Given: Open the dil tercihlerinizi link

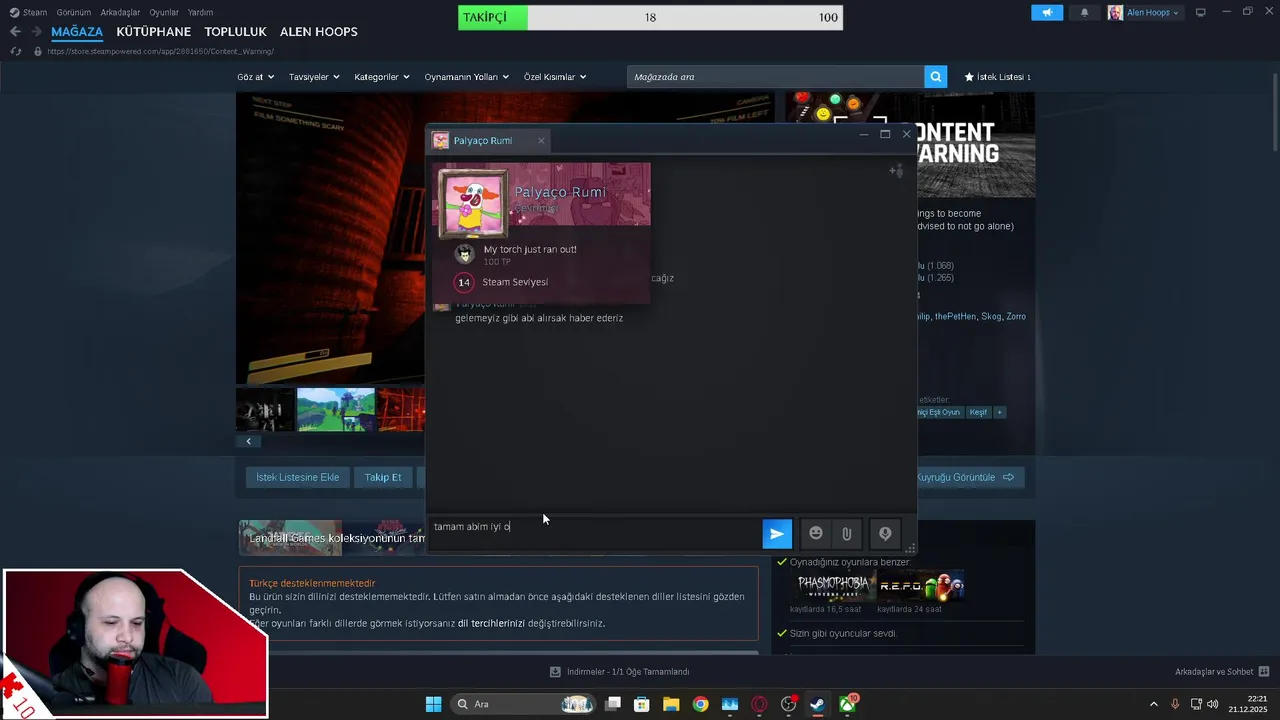Looking at the screenshot, I should pyautogui.click(x=491, y=623).
